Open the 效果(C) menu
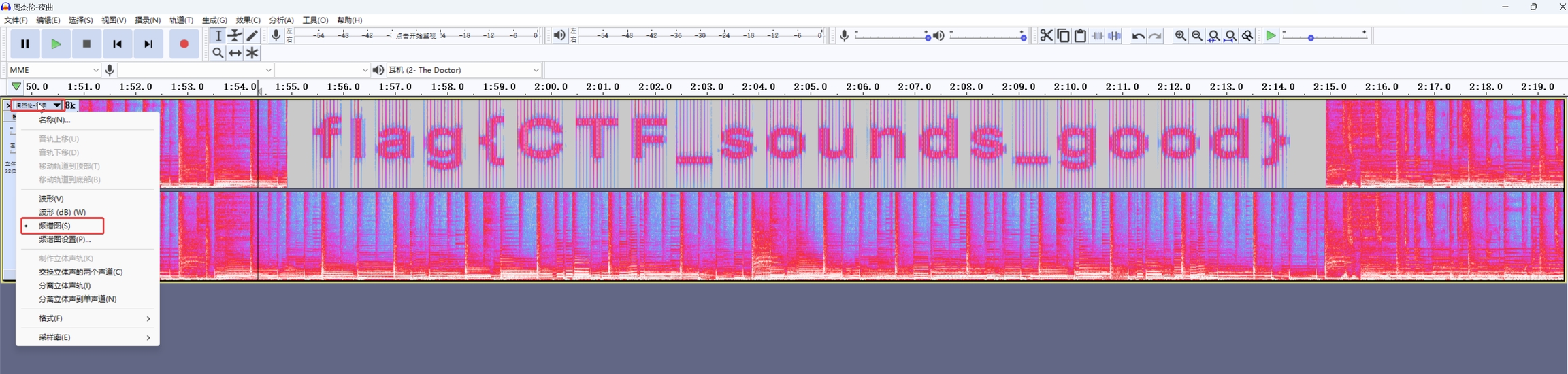Screen dimensions: 1568x374 (x=248, y=20)
